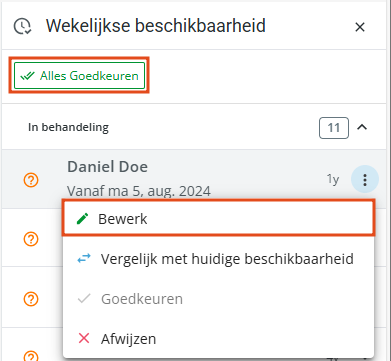
Task: Click Daniel Doe's orange question status icon
Action: click(x=31, y=180)
